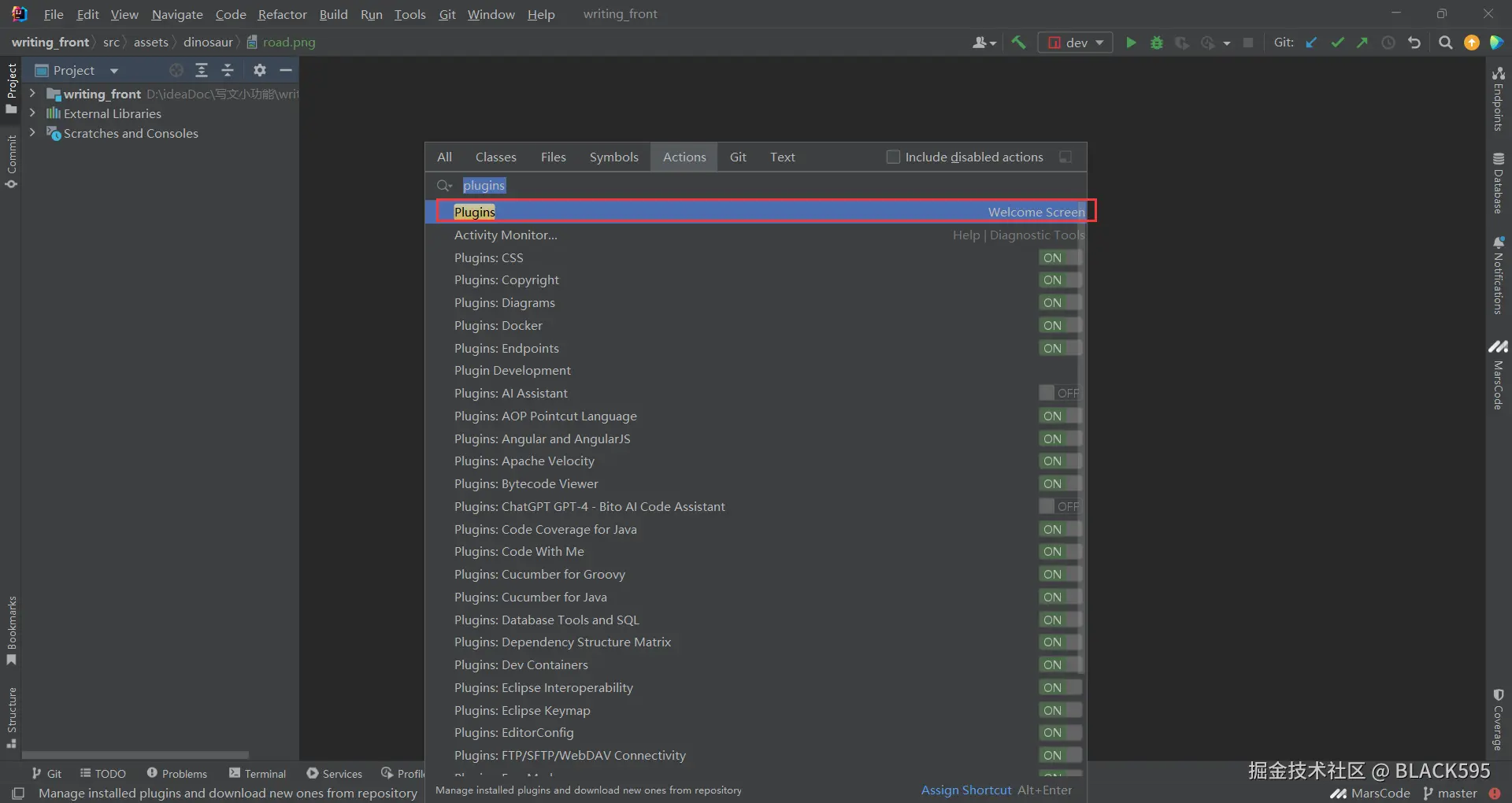Open the MarsCode side panel
1512x803 pixels.
(x=1499, y=375)
